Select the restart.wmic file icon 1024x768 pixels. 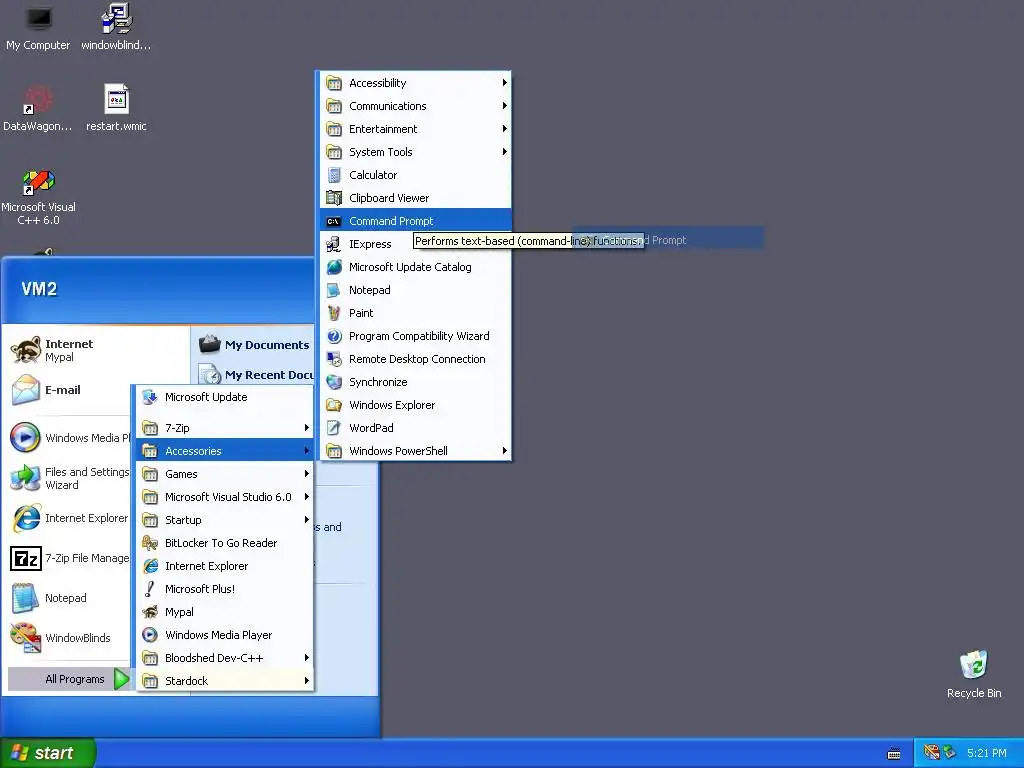point(116,100)
